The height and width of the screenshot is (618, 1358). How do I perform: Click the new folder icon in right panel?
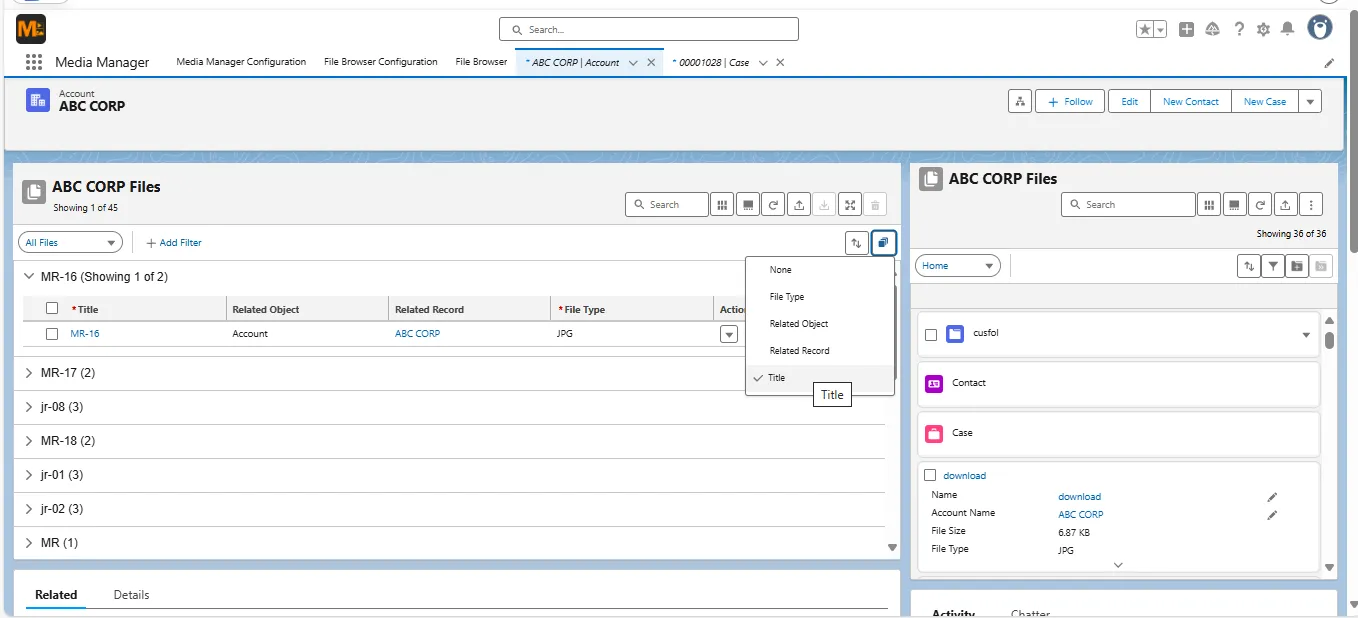[1297, 266]
